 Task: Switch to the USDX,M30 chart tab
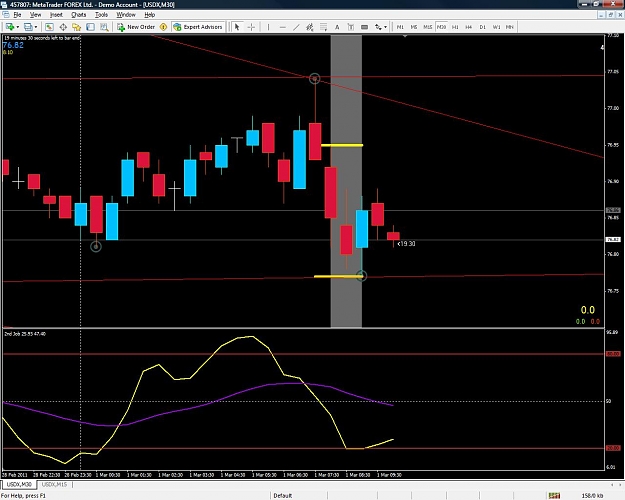(19, 484)
